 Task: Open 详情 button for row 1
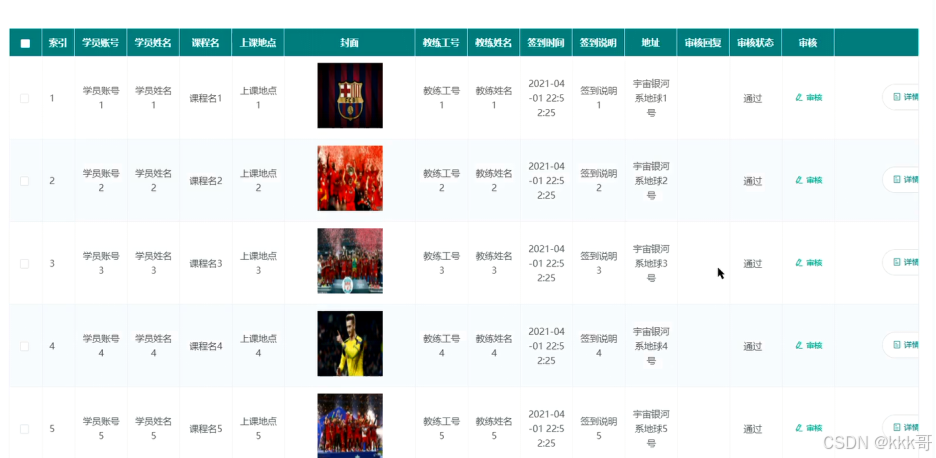[x=900, y=97]
